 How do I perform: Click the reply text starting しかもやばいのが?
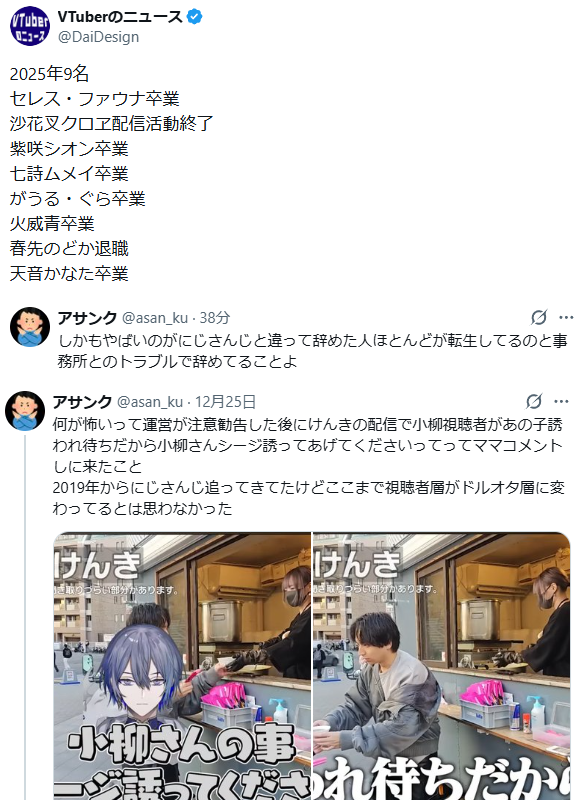click(312, 351)
